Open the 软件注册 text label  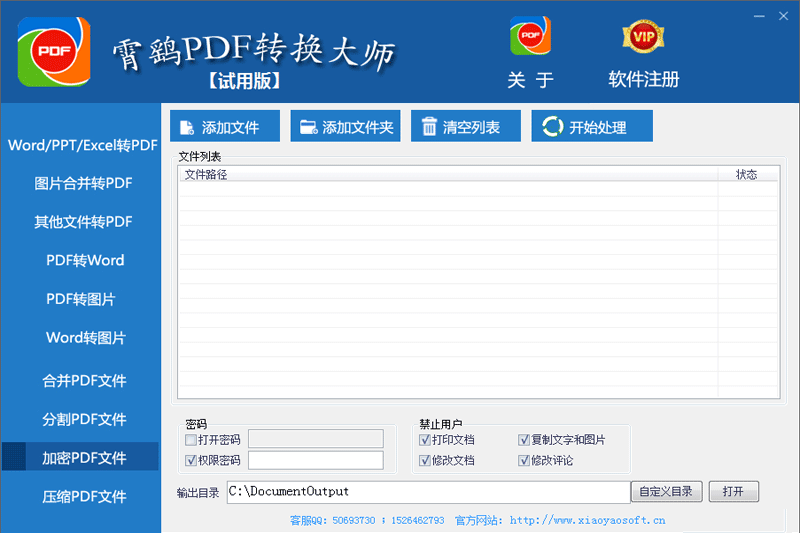643,80
